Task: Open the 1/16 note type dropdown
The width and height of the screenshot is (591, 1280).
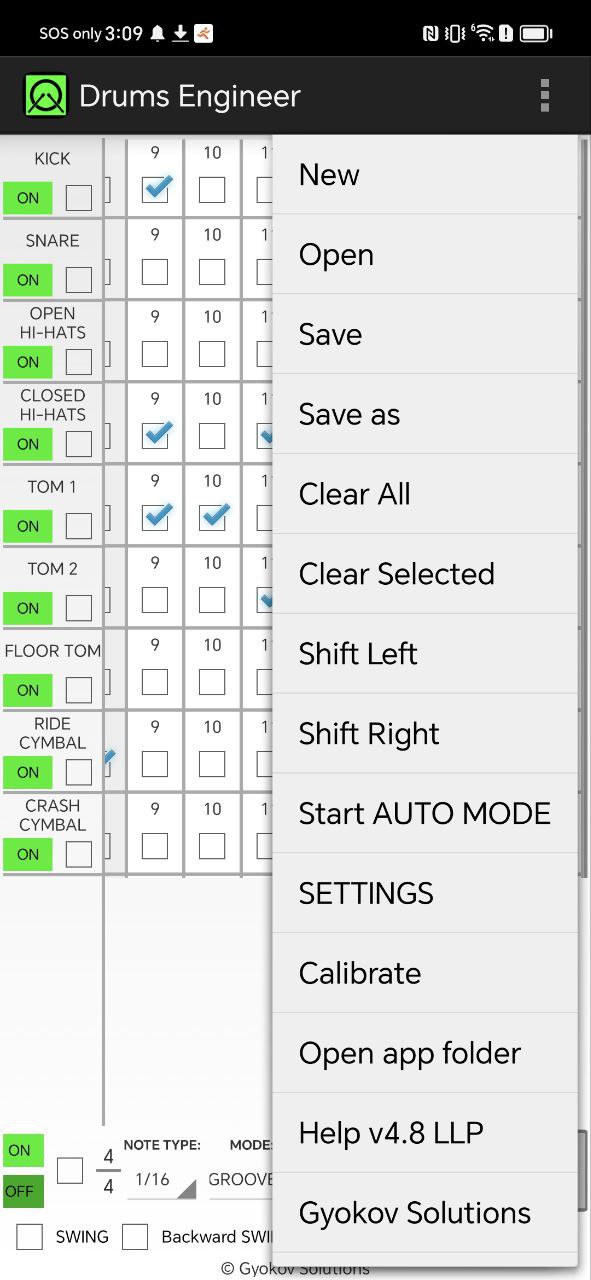Action: [160, 1180]
